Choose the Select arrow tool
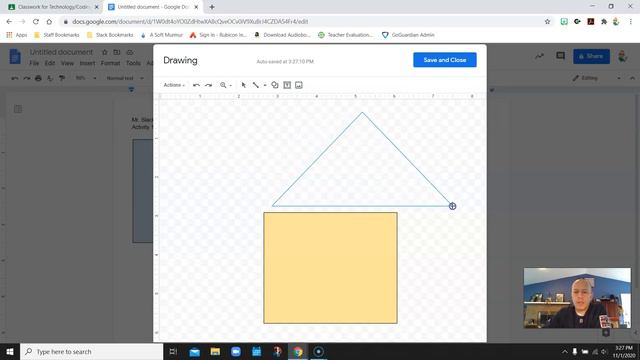 coord(244,85)
